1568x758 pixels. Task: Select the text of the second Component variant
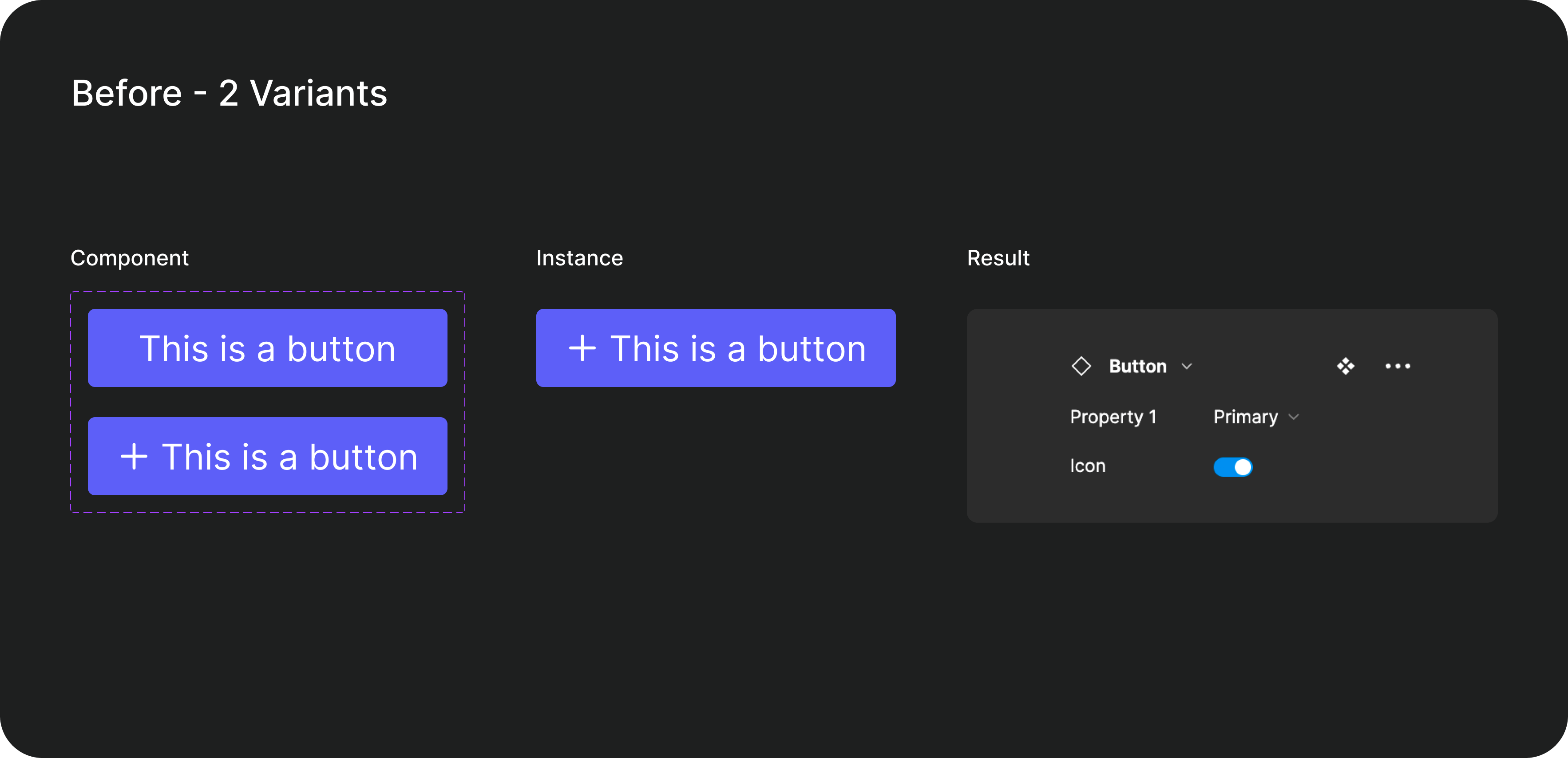point(290,457)
